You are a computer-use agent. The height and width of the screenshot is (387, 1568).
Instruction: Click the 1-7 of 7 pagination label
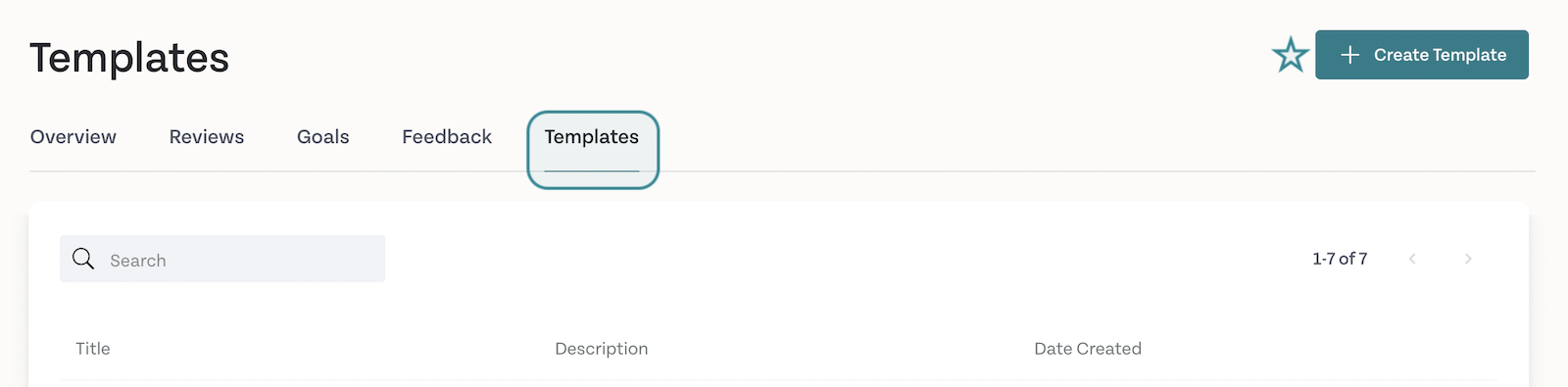1340,259
